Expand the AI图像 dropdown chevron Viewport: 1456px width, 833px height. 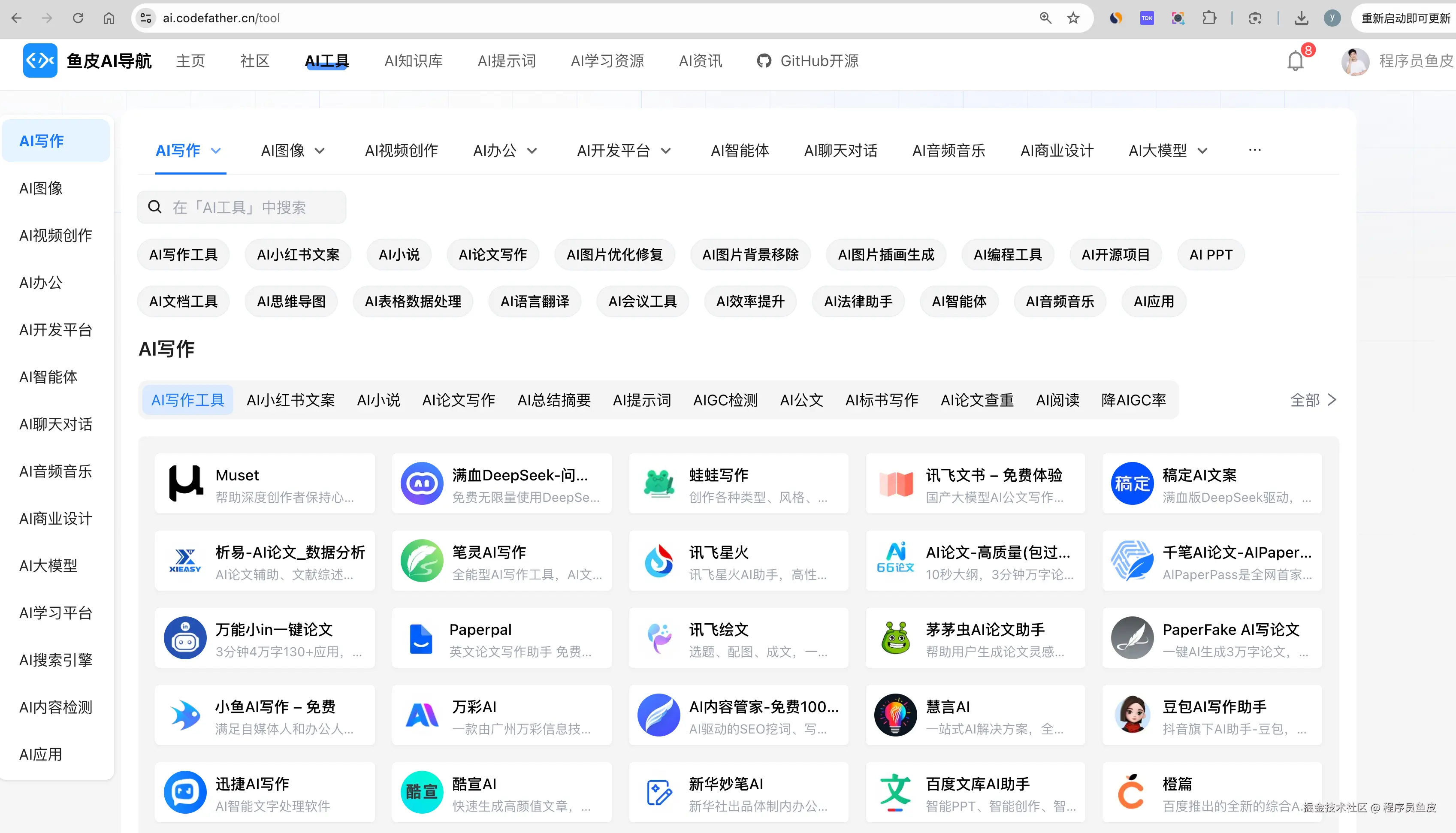click(320, 151)
